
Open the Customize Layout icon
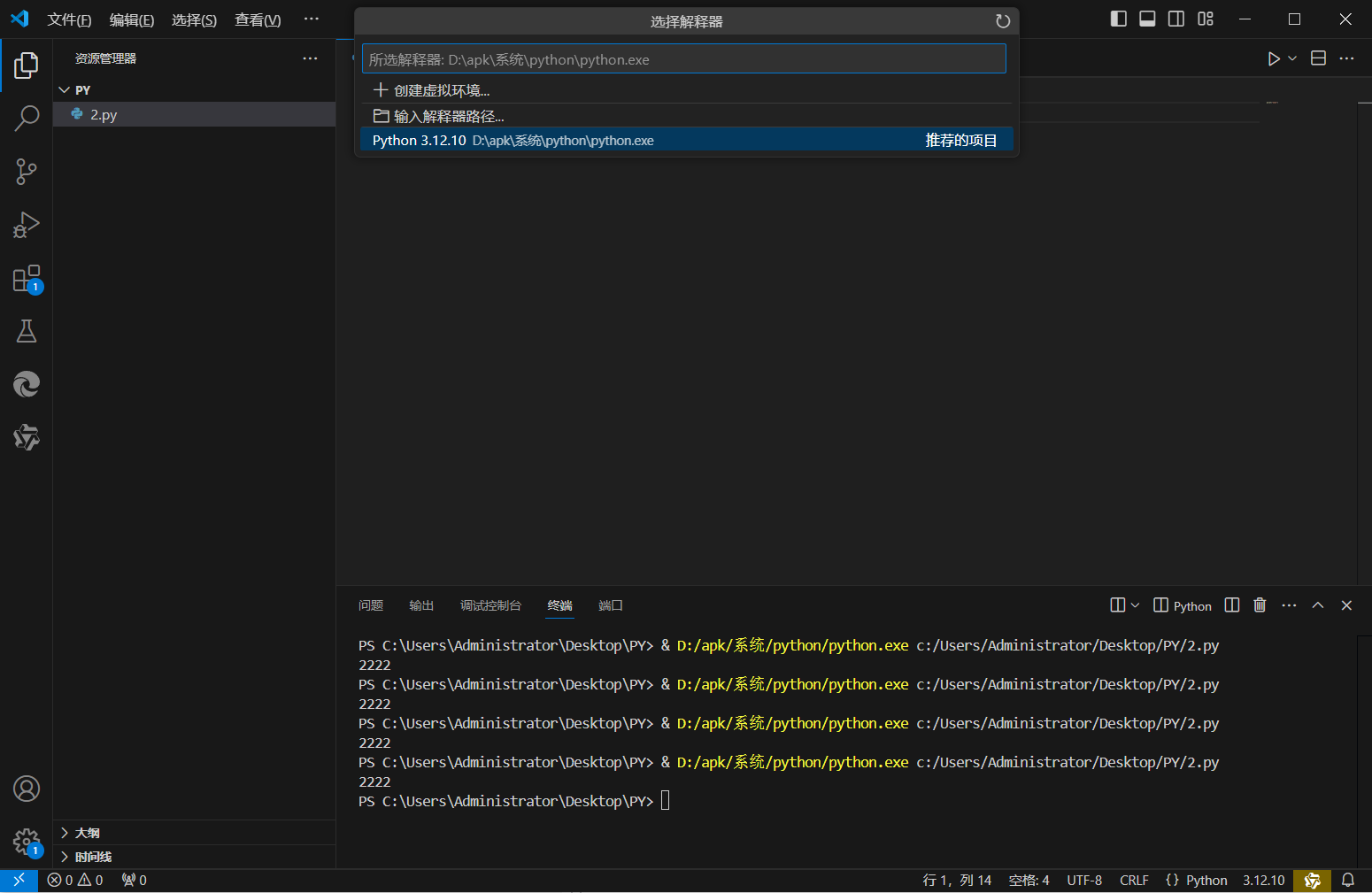click(x=1206, y=19)
